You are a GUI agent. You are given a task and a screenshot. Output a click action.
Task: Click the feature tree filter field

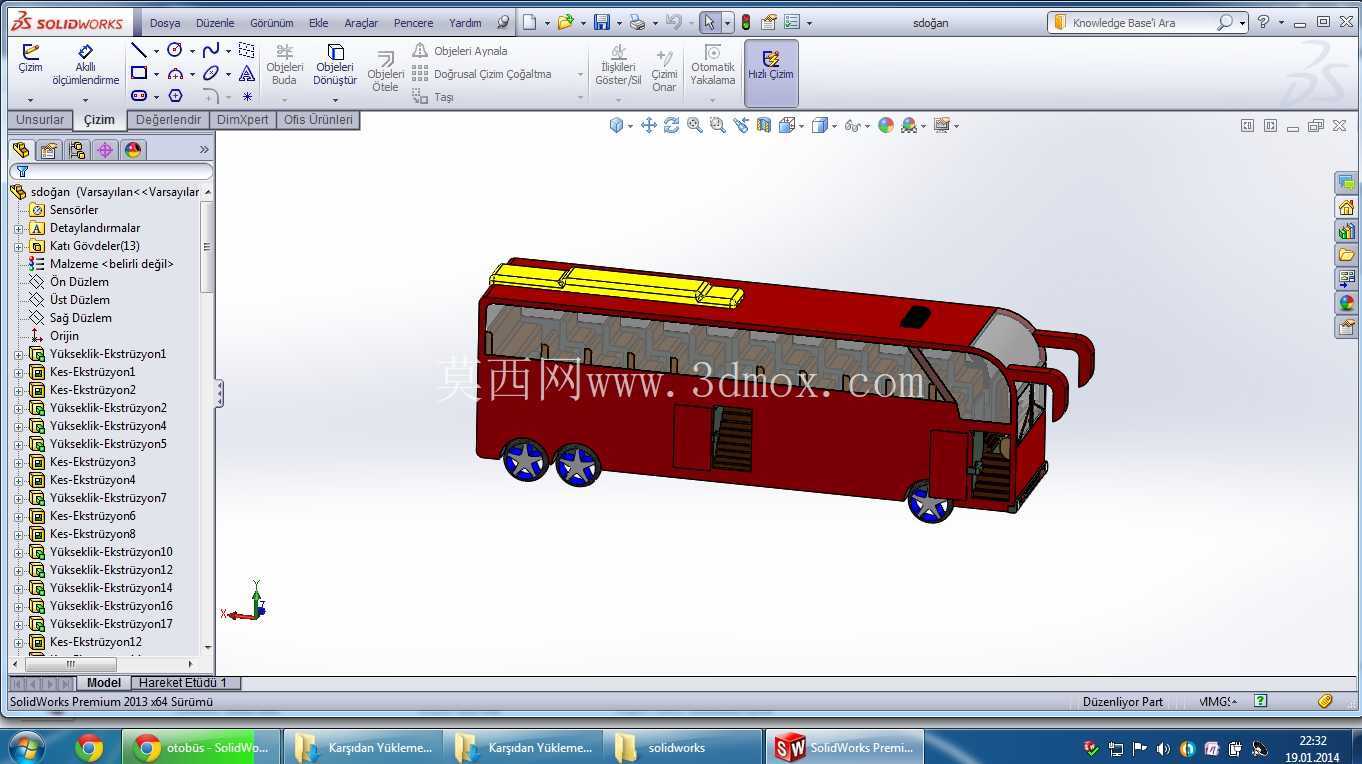(x=112, y=171)
